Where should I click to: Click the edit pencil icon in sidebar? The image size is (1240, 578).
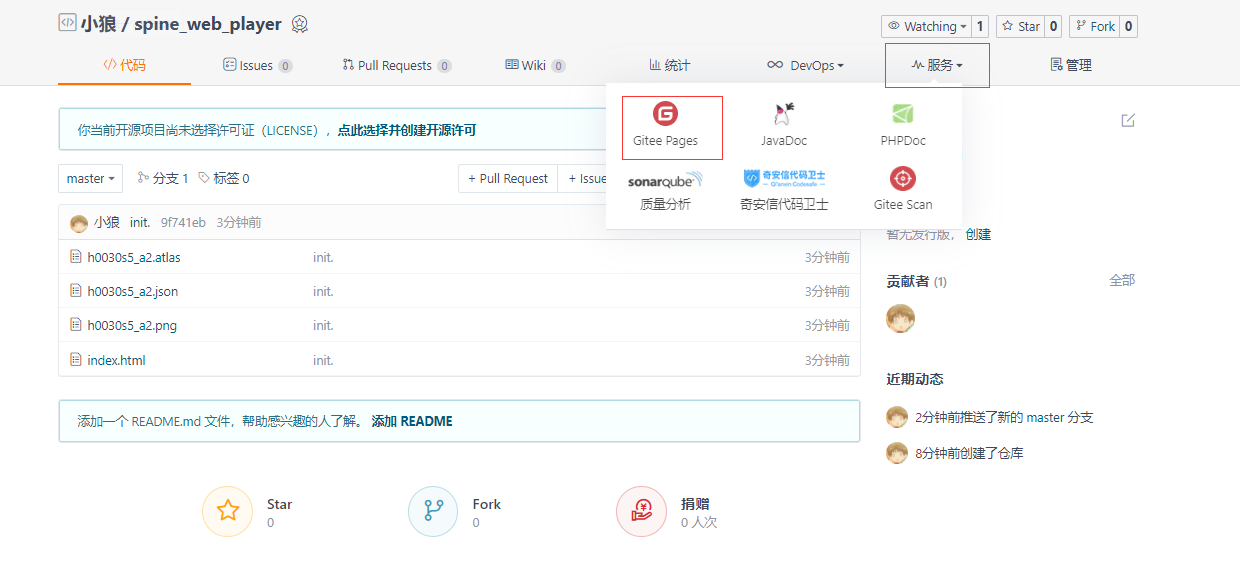point(1128,120)
